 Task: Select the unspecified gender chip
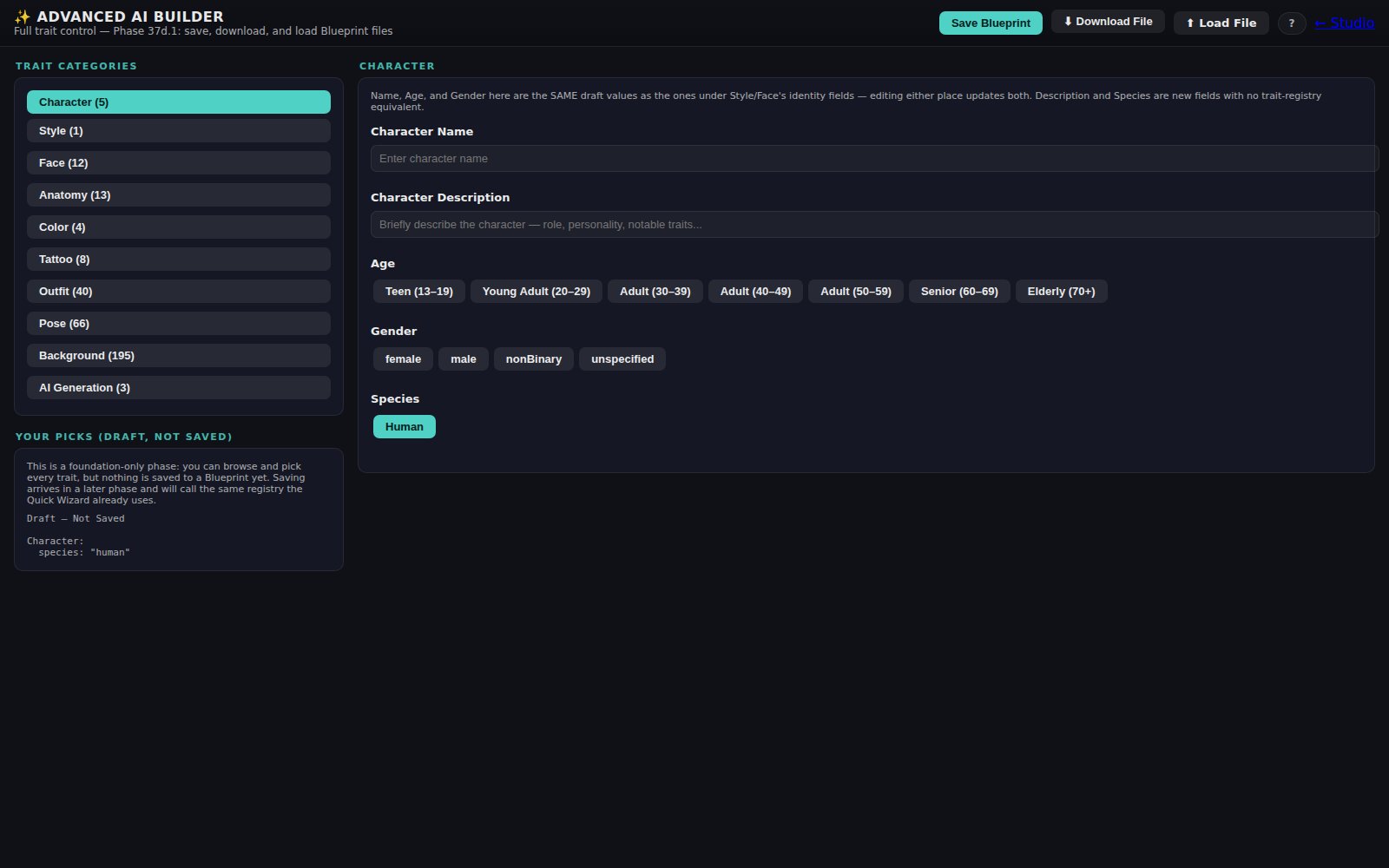pos(622,359)
